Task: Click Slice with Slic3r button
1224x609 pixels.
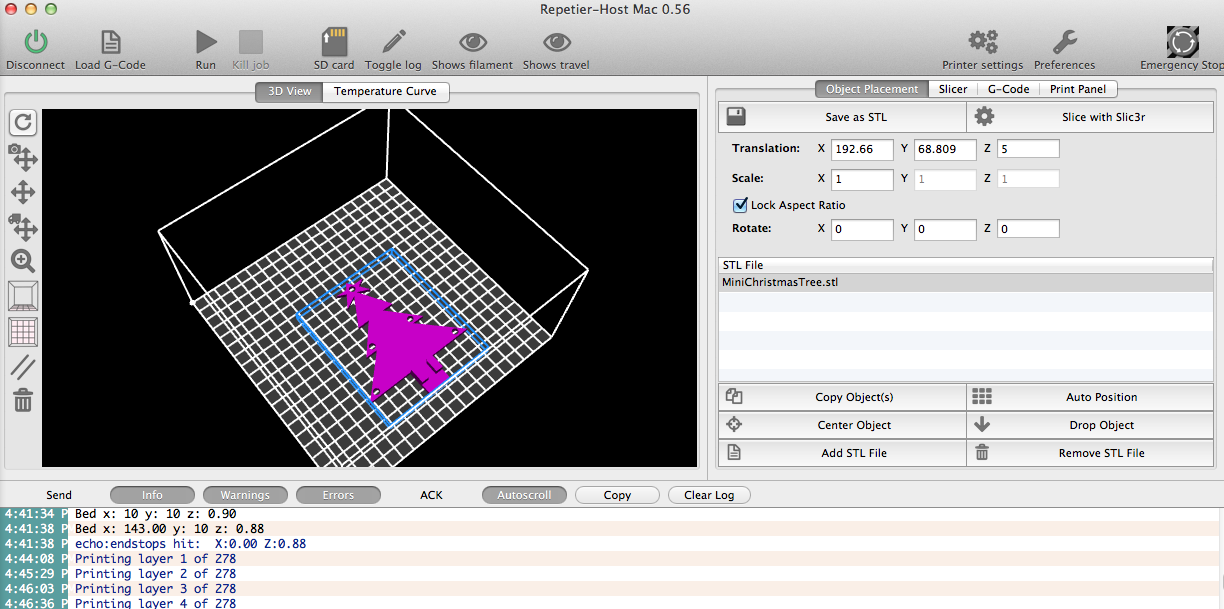Action: point(1090,117)
